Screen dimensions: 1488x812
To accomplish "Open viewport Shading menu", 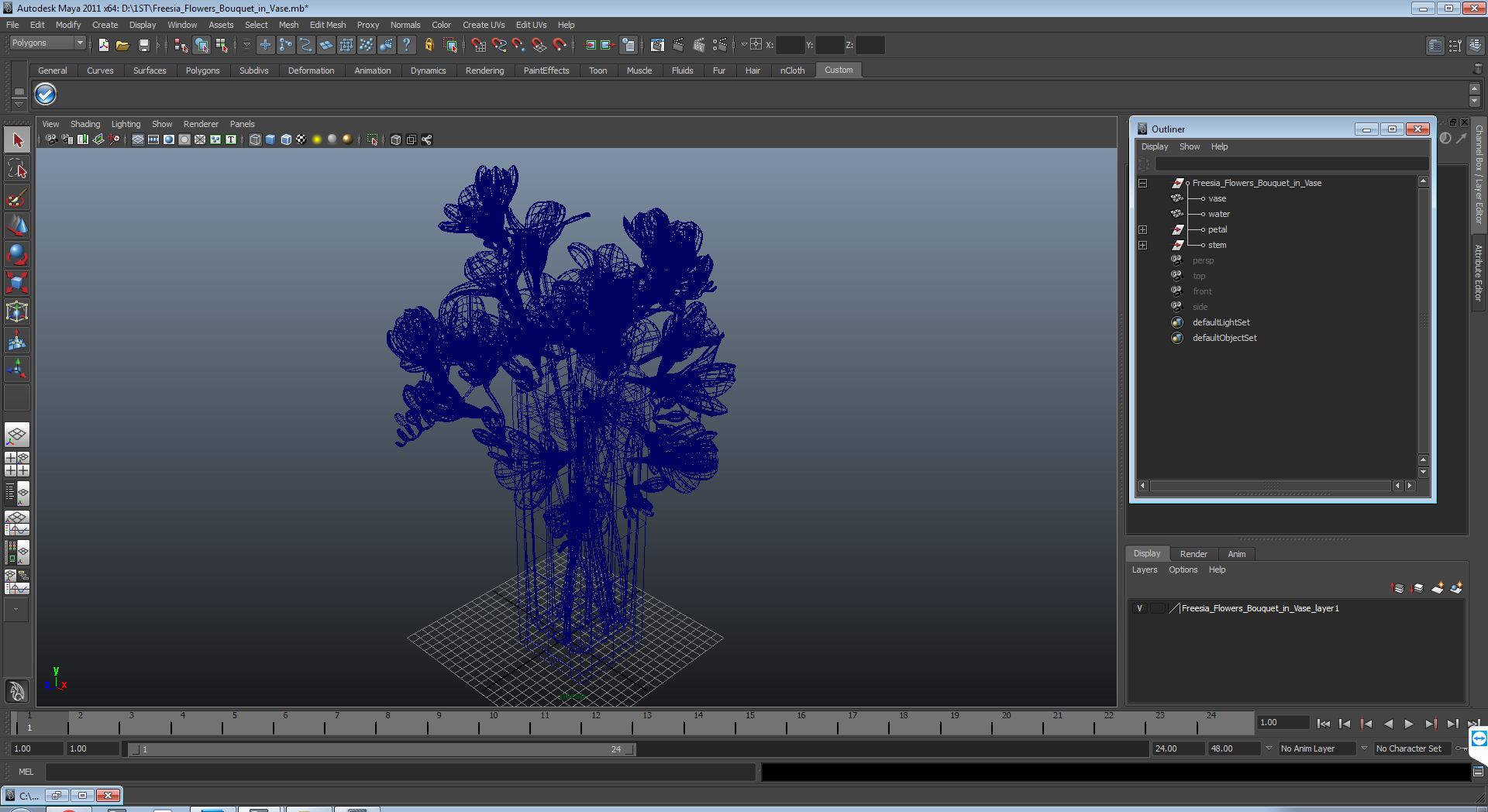I will point(85,124).
